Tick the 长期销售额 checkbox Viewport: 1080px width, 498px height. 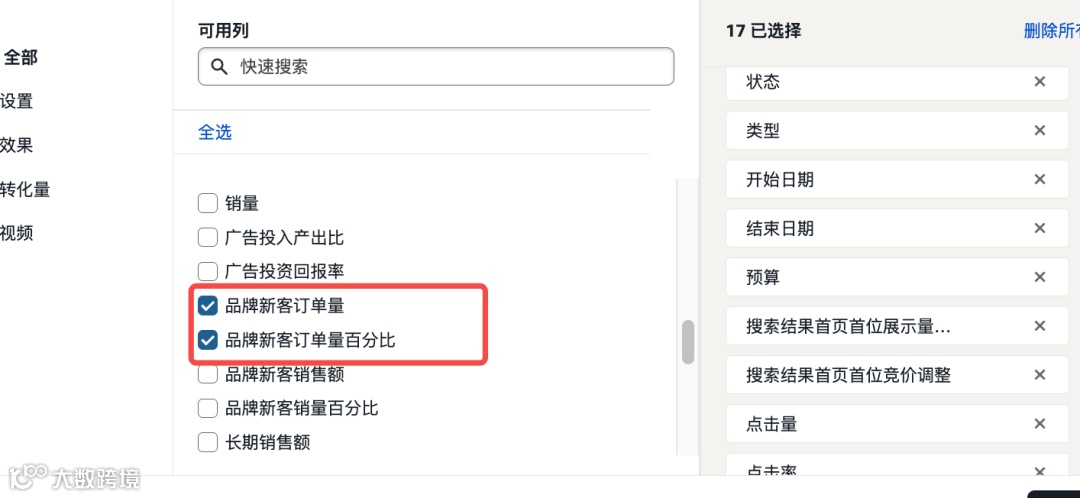click(208, 442)
